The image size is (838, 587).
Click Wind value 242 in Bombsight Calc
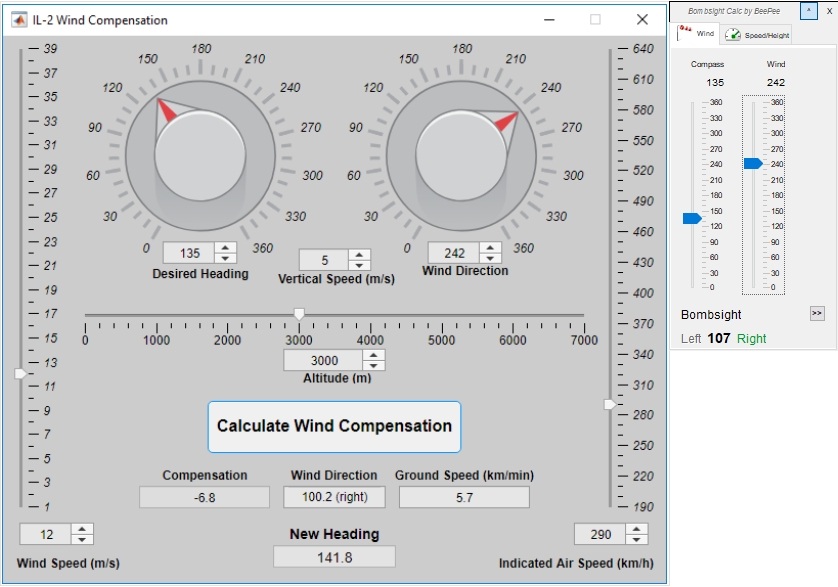click(x=776, y=83)
